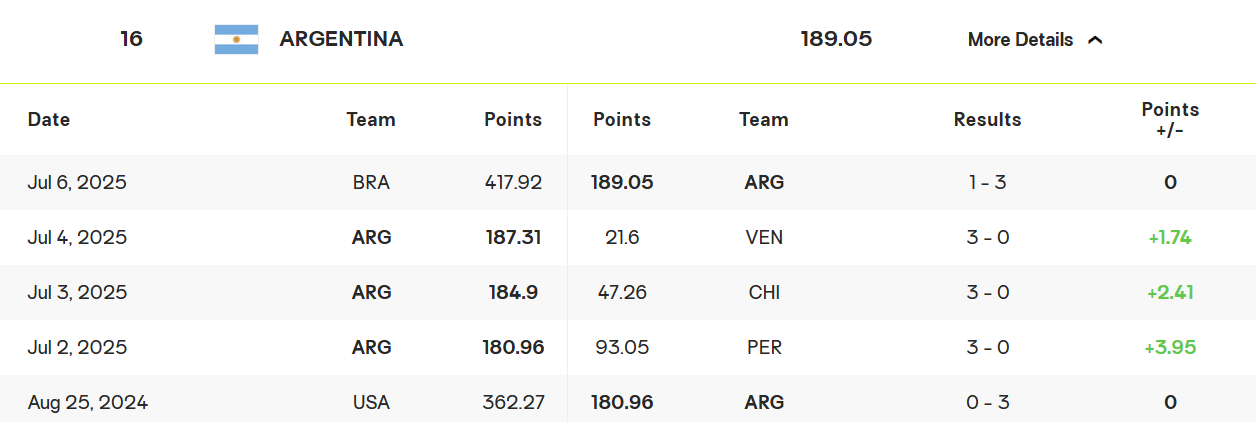
Task: Click the Argentina flag icon
Action: [236, 40]
